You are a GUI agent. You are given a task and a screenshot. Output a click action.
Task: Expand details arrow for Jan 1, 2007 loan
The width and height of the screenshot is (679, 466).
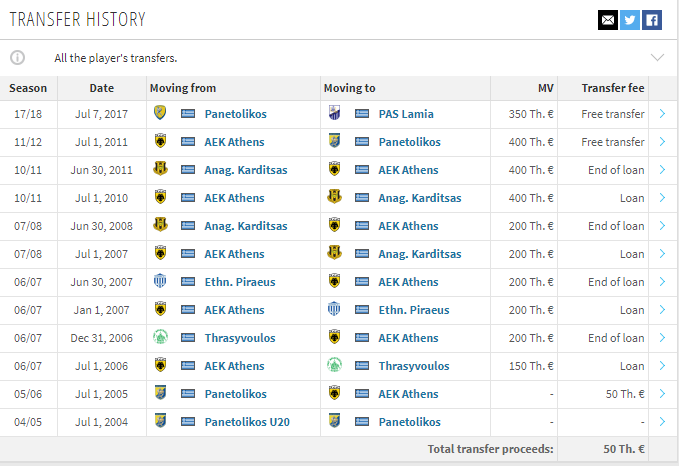pyautogui.click(x=662, y=310)
